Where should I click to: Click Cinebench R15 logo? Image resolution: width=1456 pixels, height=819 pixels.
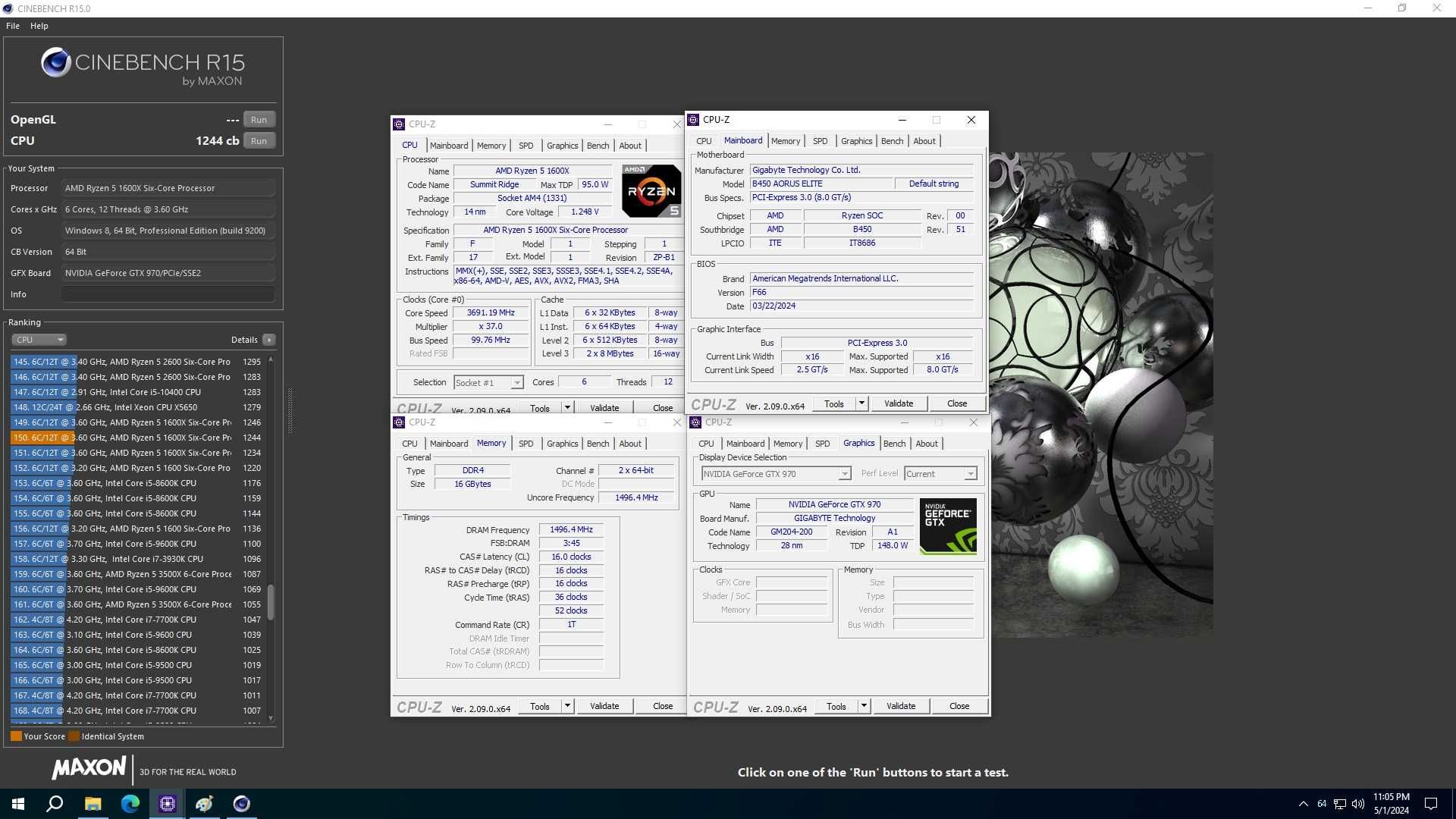click(143, 67)
